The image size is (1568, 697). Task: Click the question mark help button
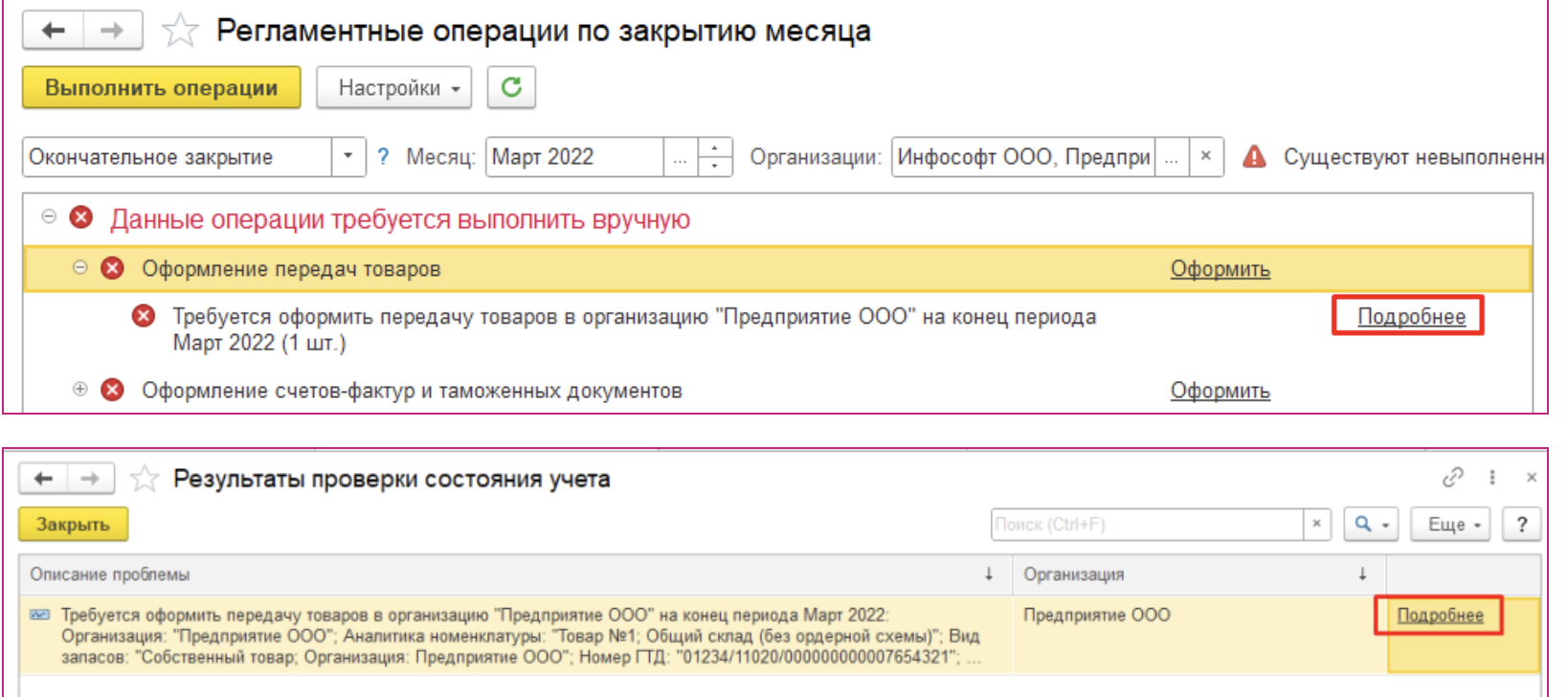[x=1521, y=525]
